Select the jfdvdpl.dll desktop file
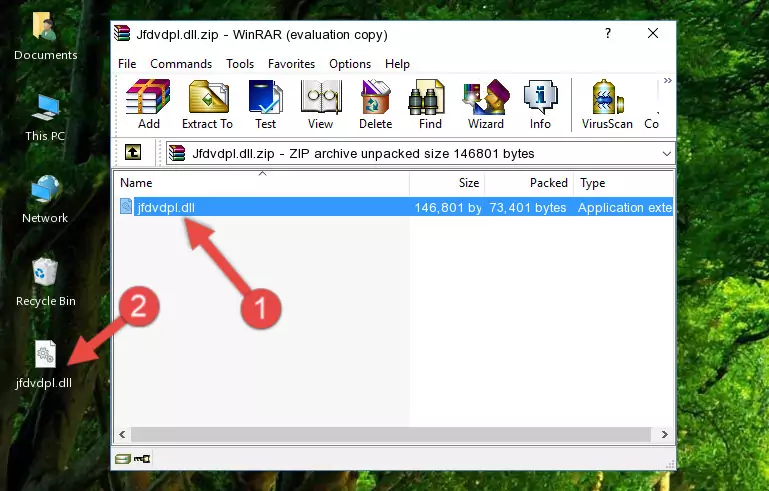Image resolution: width=769 pixels, height=491 pixels. 44,364
